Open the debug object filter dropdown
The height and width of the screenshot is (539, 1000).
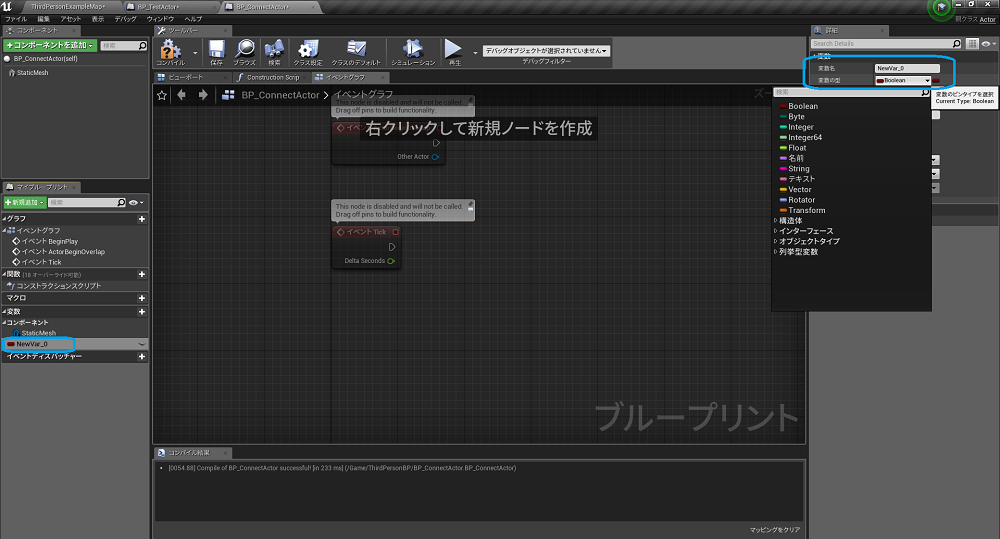[546, 50]
